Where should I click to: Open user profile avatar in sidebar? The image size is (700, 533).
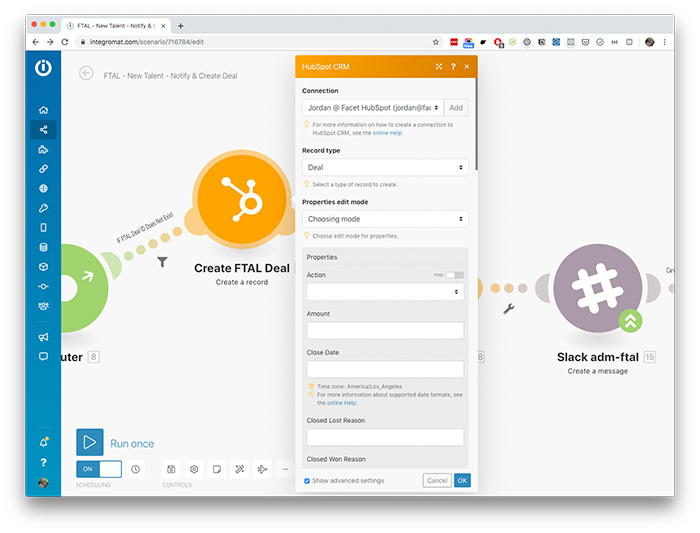point(43,483)
